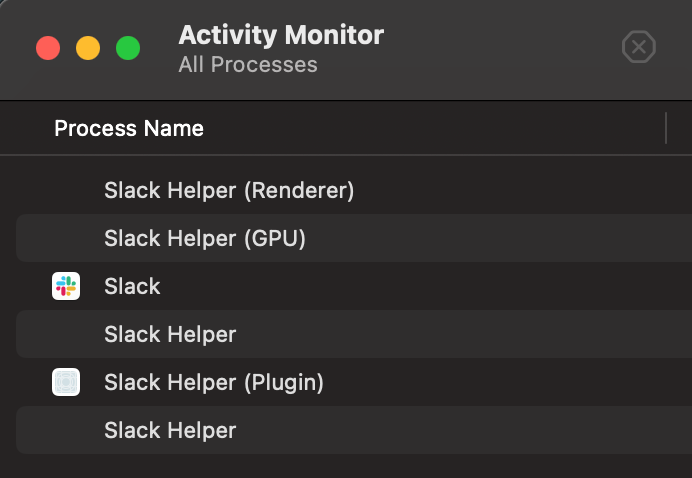The height and width of the screenshot is (478, 692).
Task: Choose the last Slack Helper row below Plugin
Action: pyautogui.click(x=170, y=430)
